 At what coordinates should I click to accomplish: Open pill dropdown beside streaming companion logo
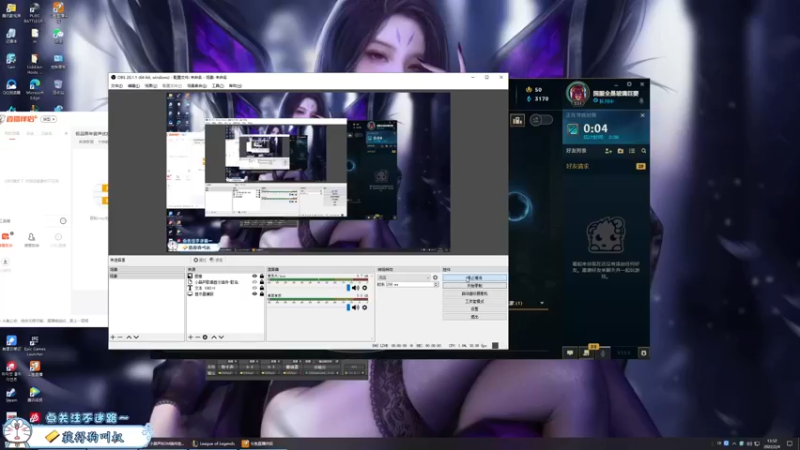coord(49,119)
